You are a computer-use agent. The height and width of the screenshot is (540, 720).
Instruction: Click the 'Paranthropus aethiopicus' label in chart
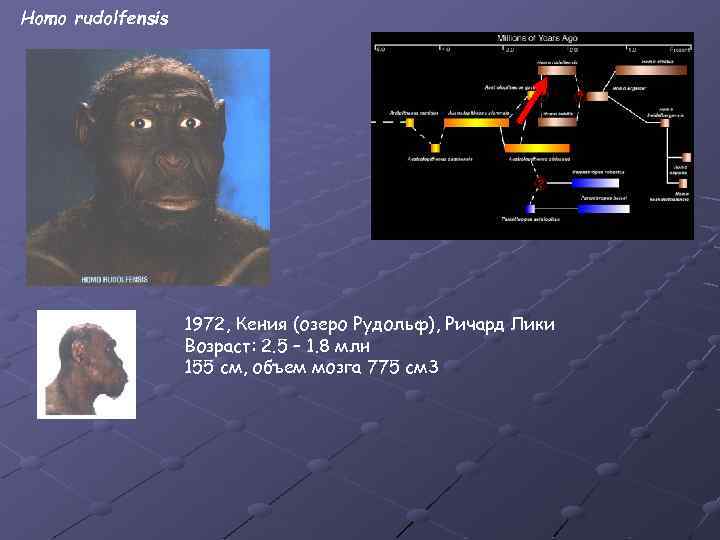click(x=530, y=219)
